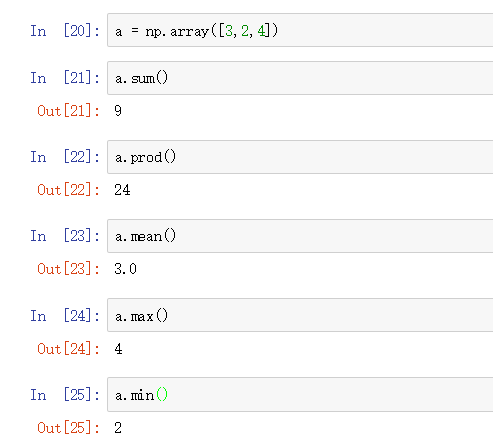The height and width of the screenshot is (445, 493).
Task: Click the output value 2 of Out[25]
Action: 118,428
